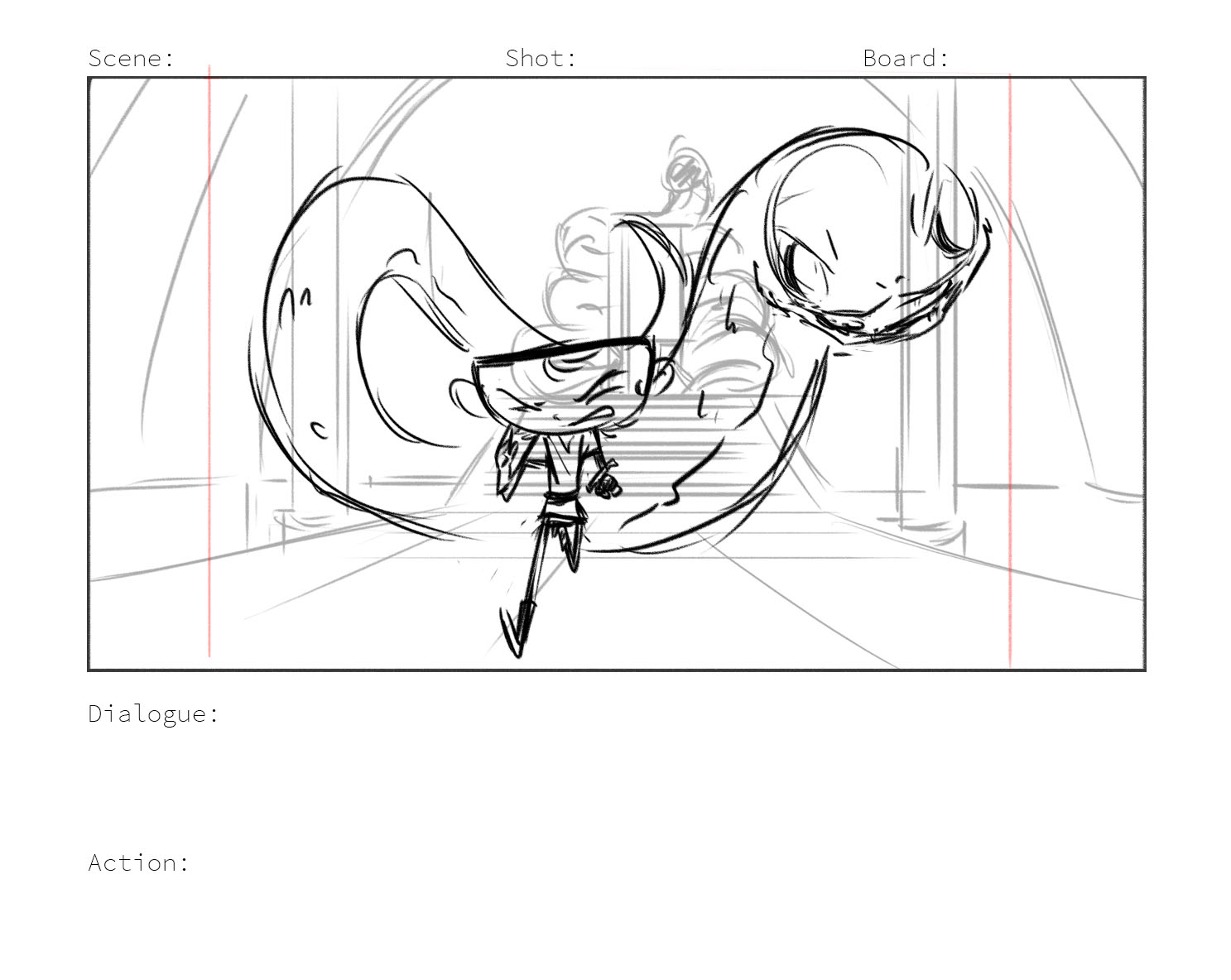Click the storyboard panel drawing
1231x980 pixels.
coord(617,373)
